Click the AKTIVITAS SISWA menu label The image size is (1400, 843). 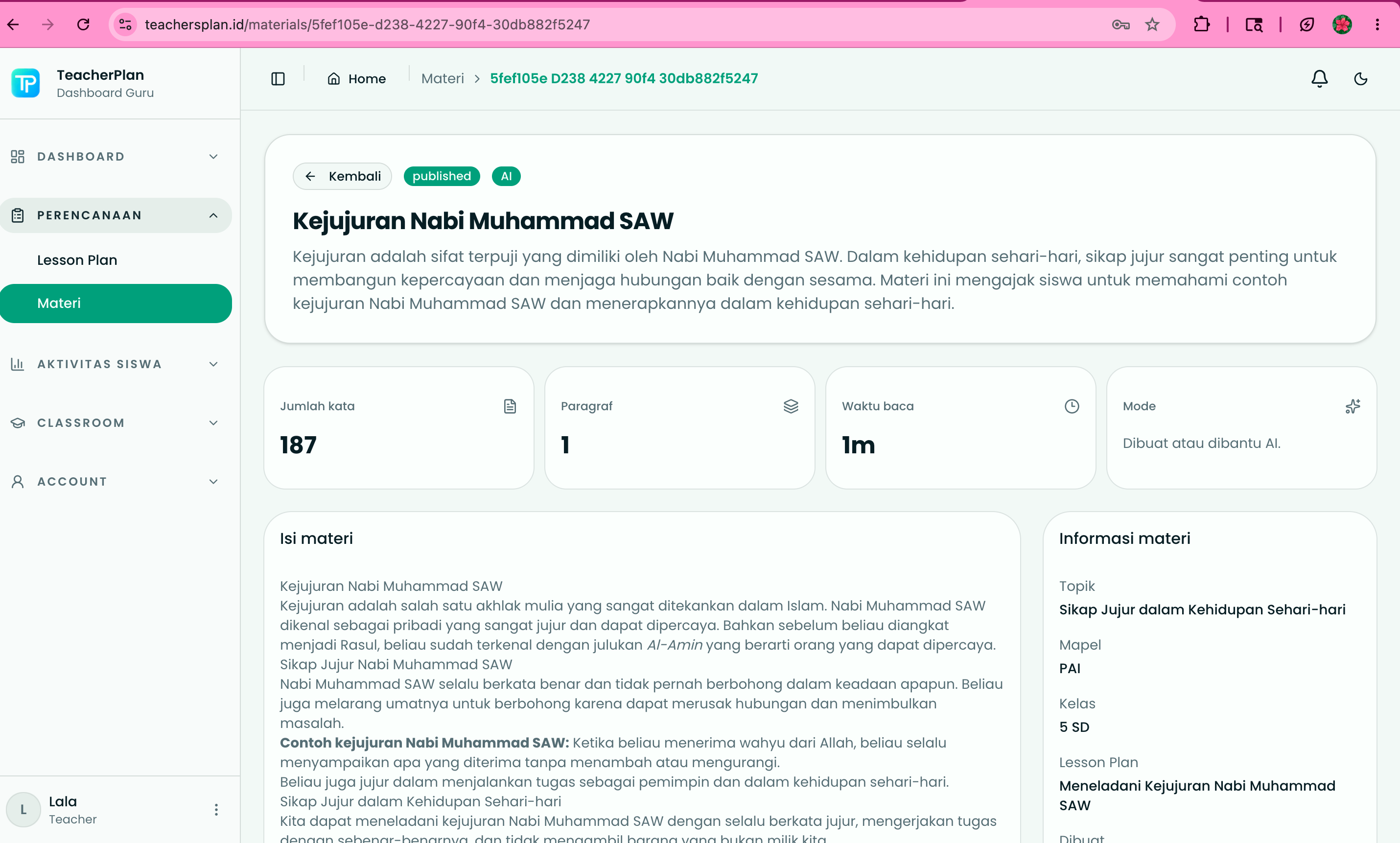point(99,364)
